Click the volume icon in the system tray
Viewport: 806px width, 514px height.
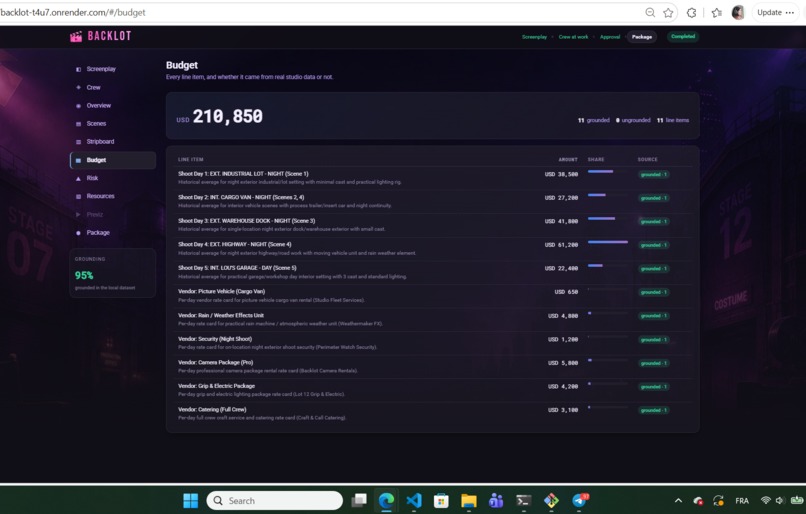[779, 500]
